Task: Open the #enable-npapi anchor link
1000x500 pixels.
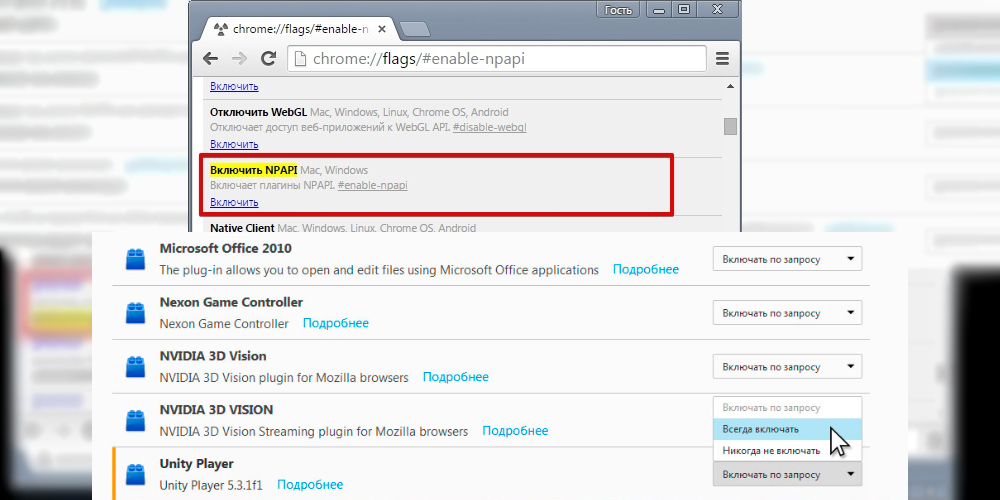Action: point(372,186)
